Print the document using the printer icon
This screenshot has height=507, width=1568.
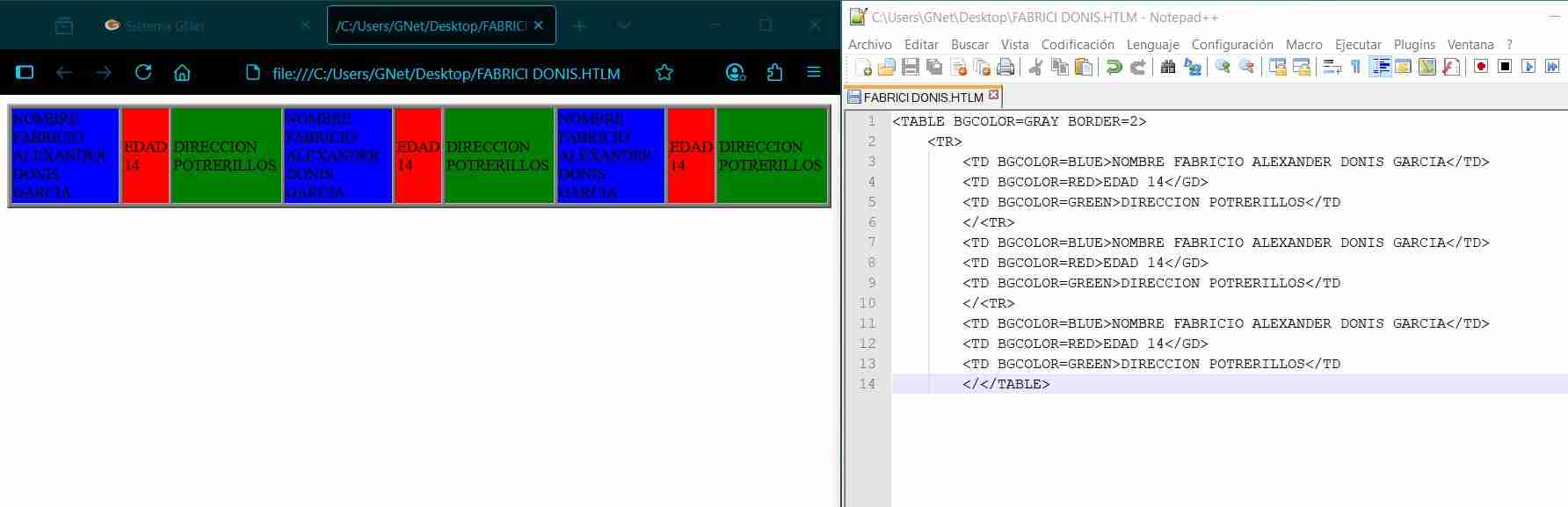click(1005, 67)
